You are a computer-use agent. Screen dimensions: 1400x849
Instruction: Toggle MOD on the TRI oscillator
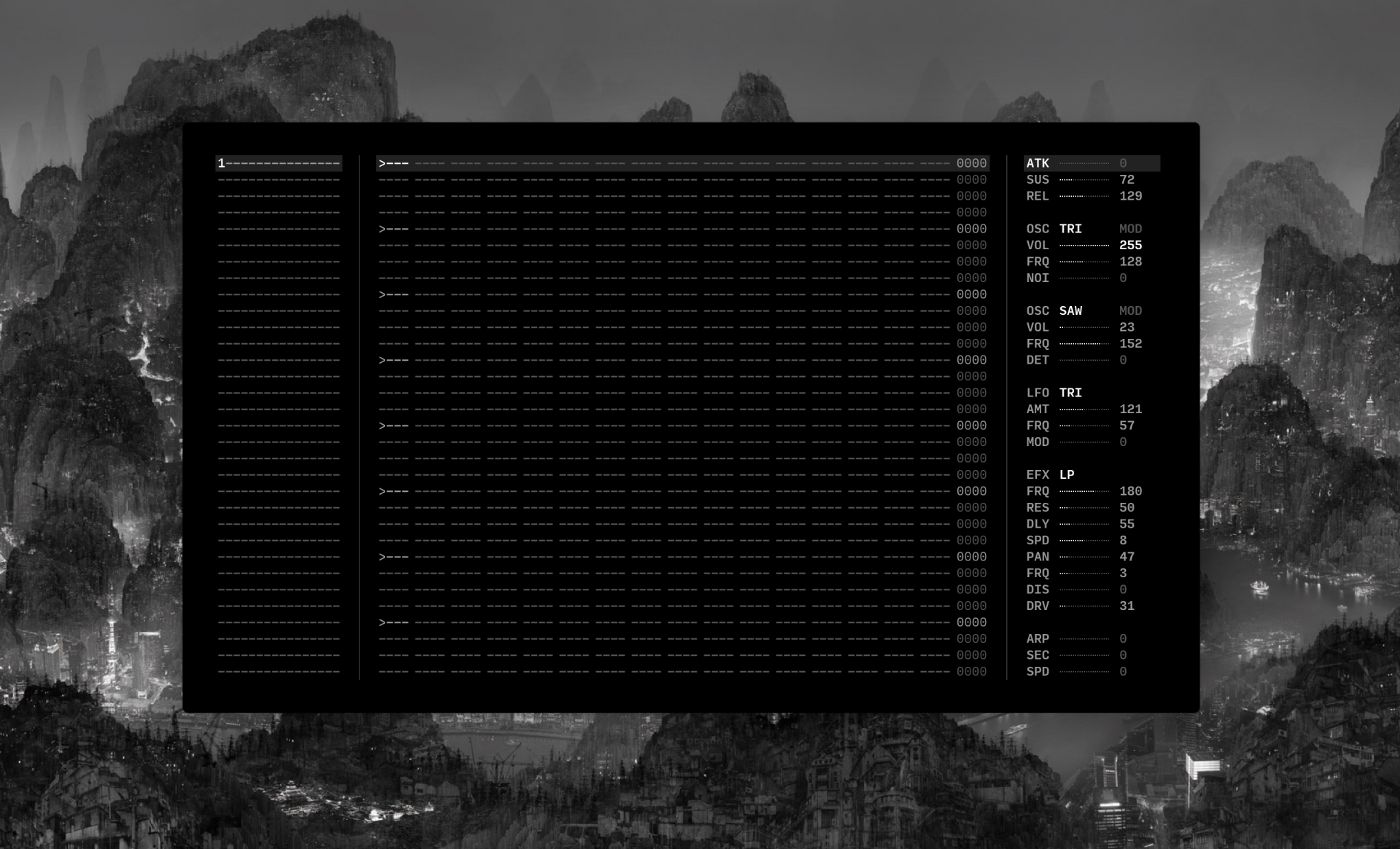tap(1130, 229)
